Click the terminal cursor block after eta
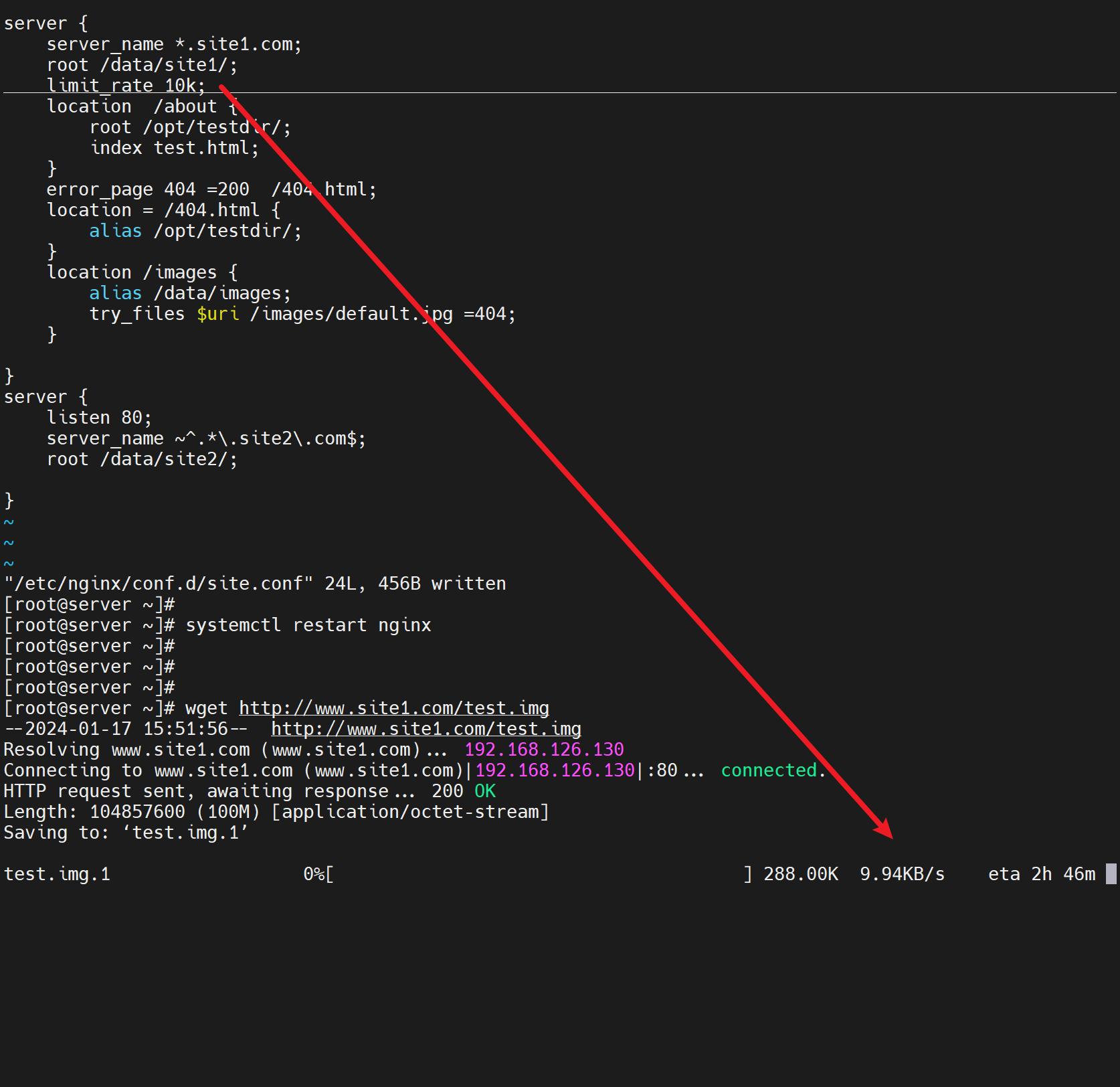Screen dimensions: 1120x1087 click(1111, 874)
